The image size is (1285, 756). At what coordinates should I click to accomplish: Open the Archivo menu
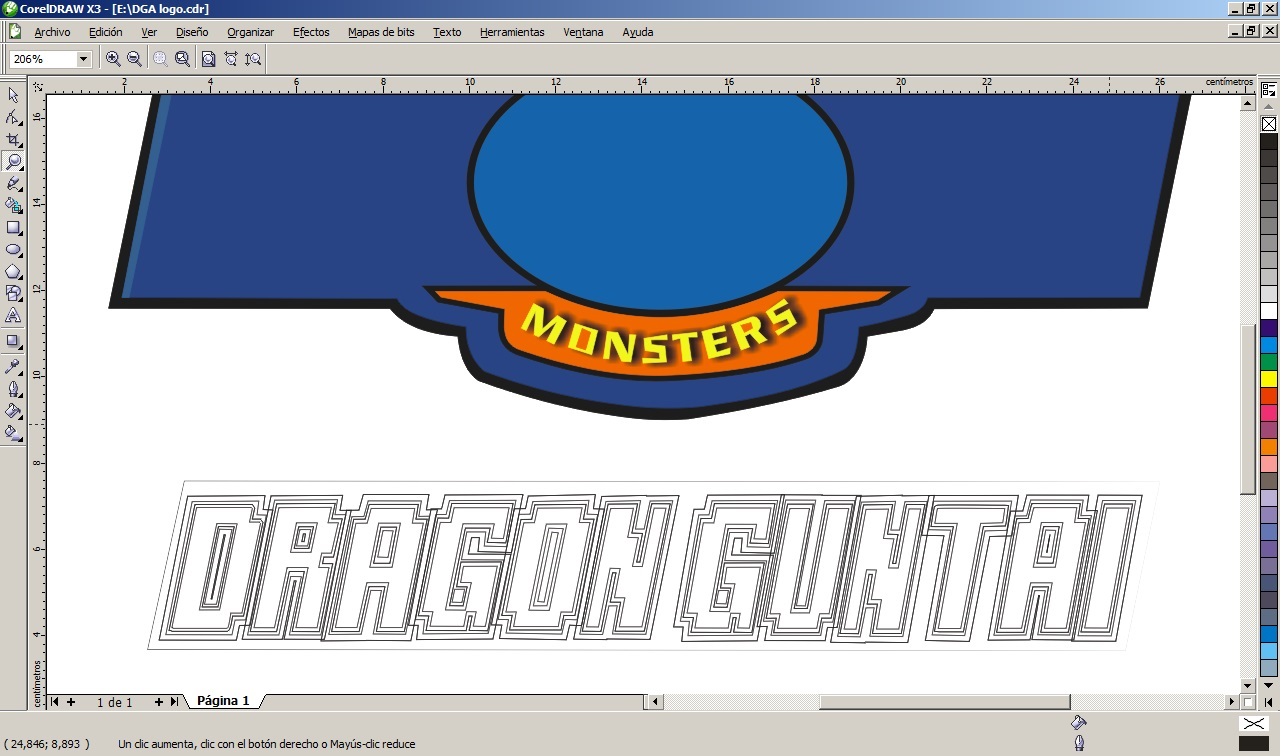pyautogui.click(x=52, y=32)
